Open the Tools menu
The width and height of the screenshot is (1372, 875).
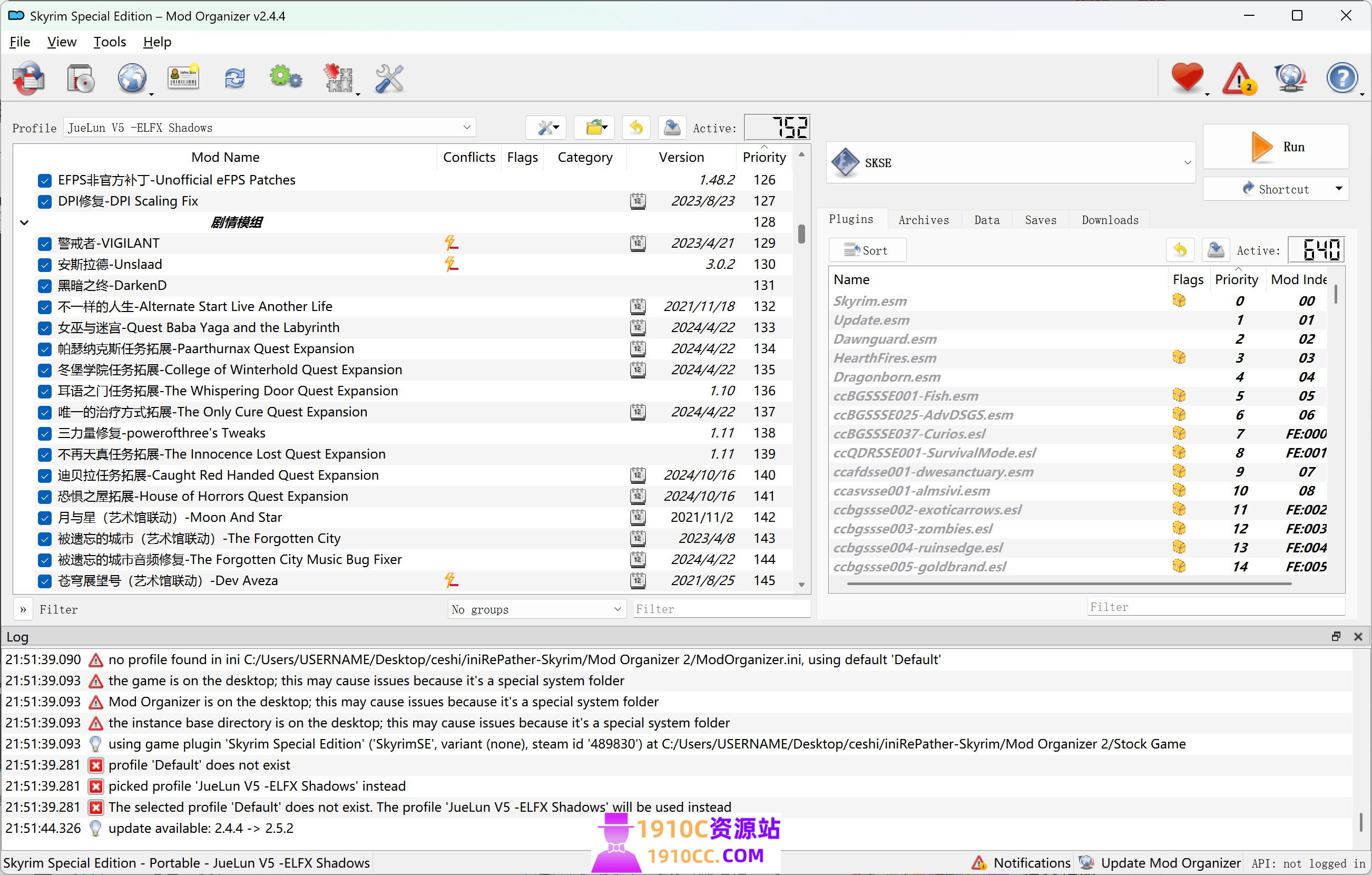coord(110,42)
